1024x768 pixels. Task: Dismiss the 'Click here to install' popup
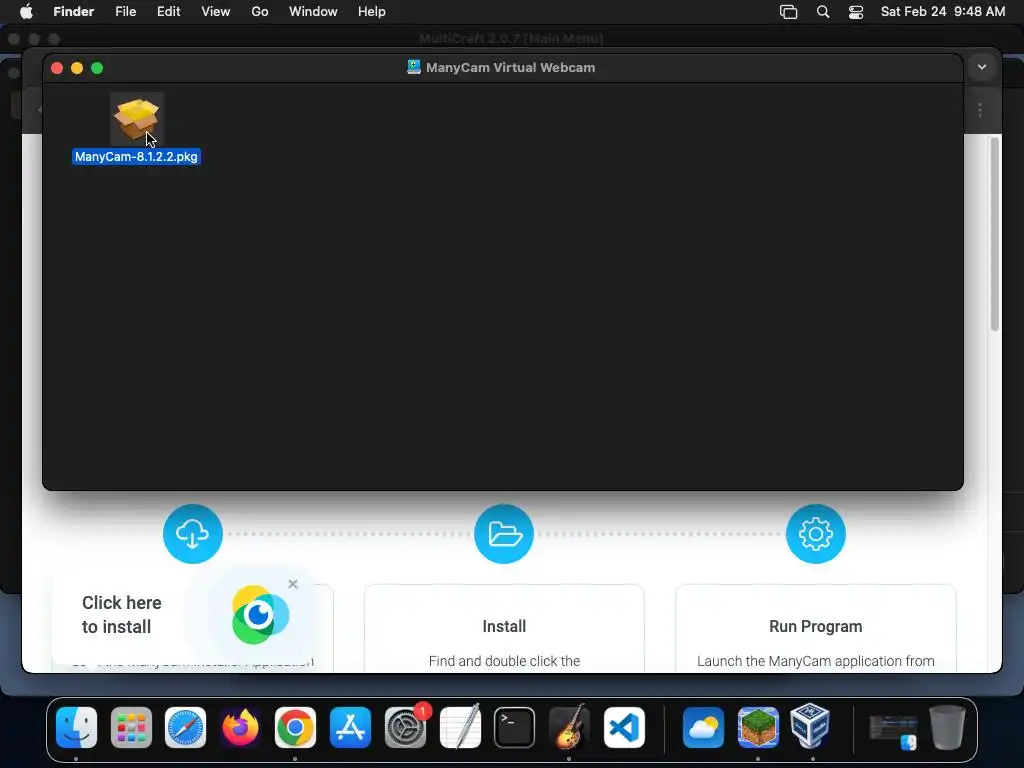click(293, 584)
